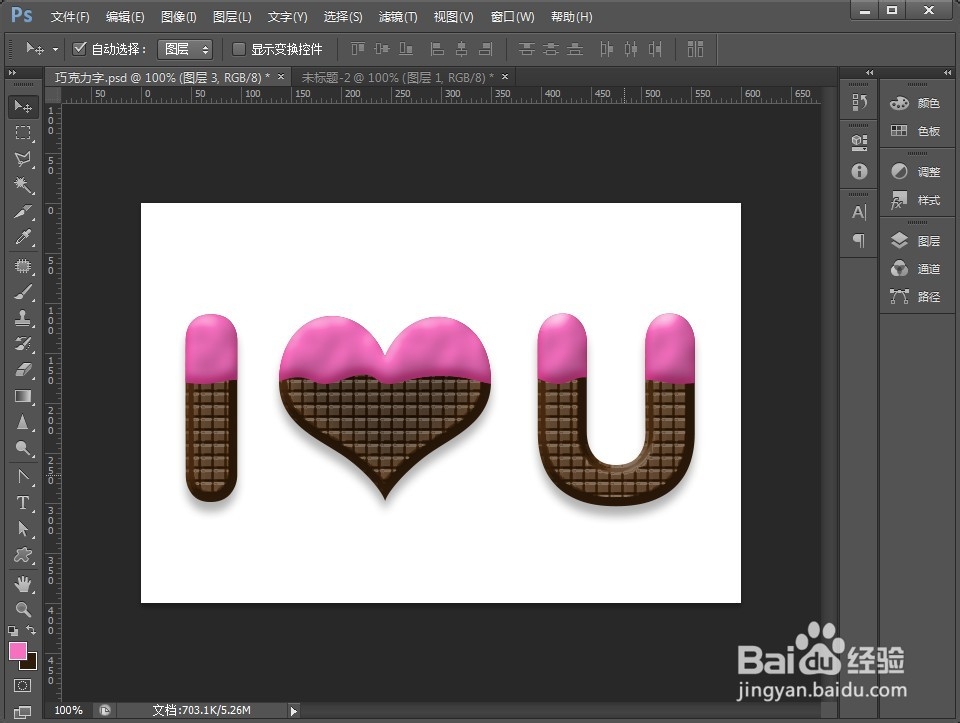Open the Paragraph panel icon
The image size is (960, 723).
[x=860, y=241]
